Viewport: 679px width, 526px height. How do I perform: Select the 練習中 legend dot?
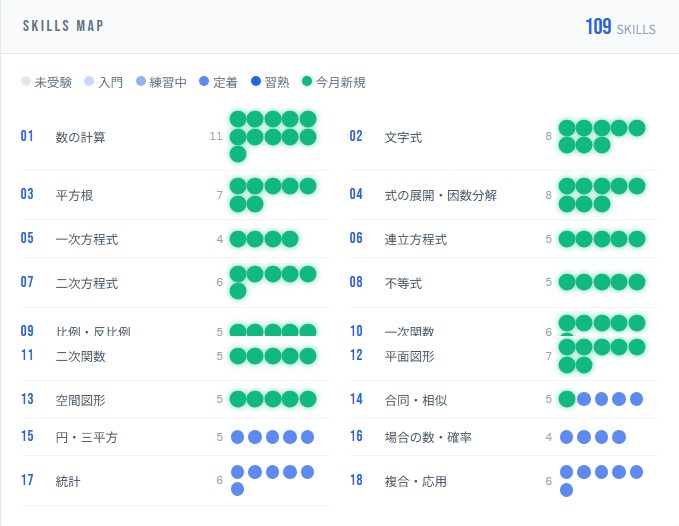pyautogui.click(x=141, y=81)
